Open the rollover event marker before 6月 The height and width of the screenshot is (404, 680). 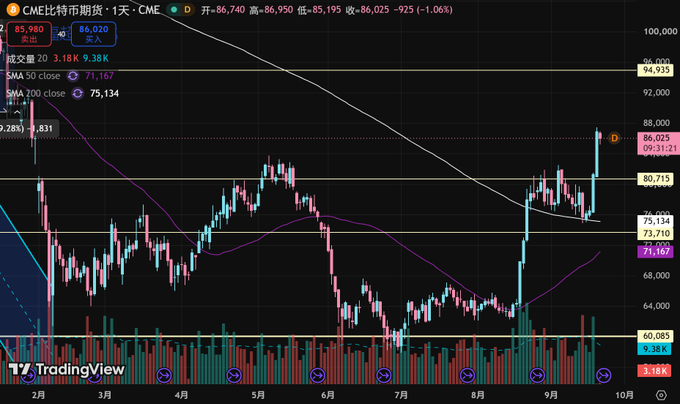coord(317,375)
